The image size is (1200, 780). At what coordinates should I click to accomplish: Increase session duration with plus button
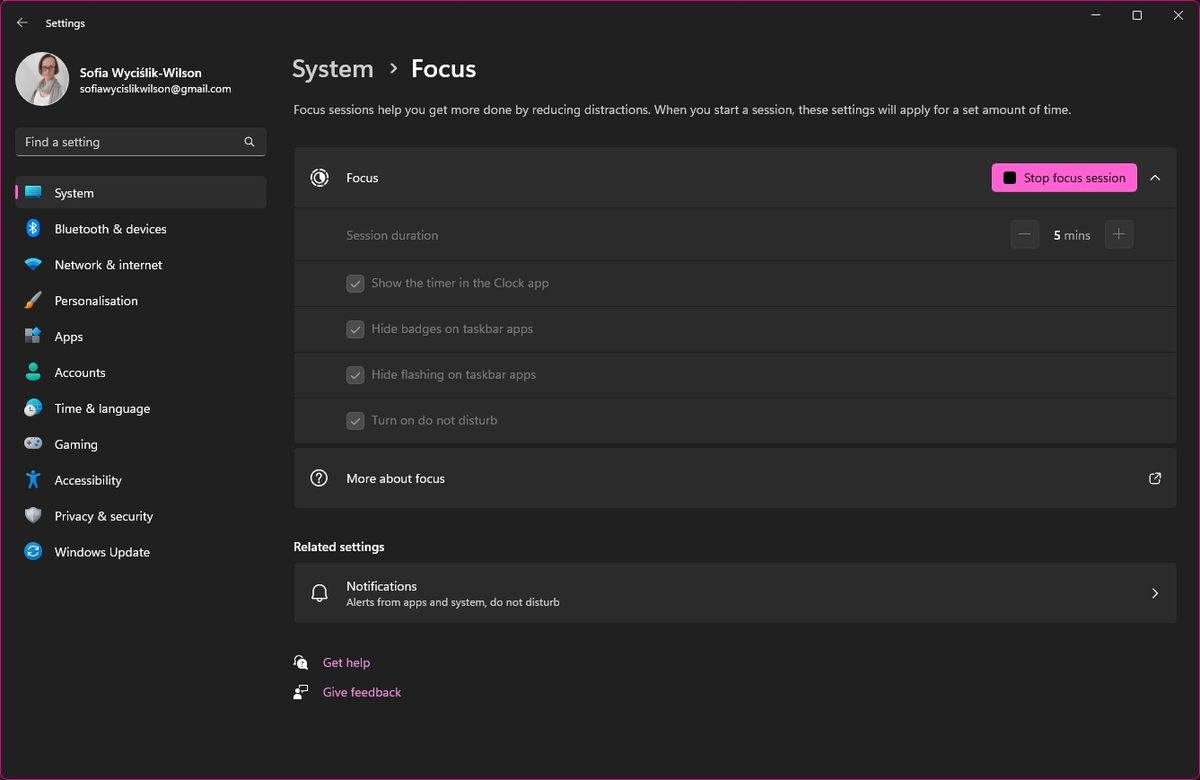(x=1118, y=235)
